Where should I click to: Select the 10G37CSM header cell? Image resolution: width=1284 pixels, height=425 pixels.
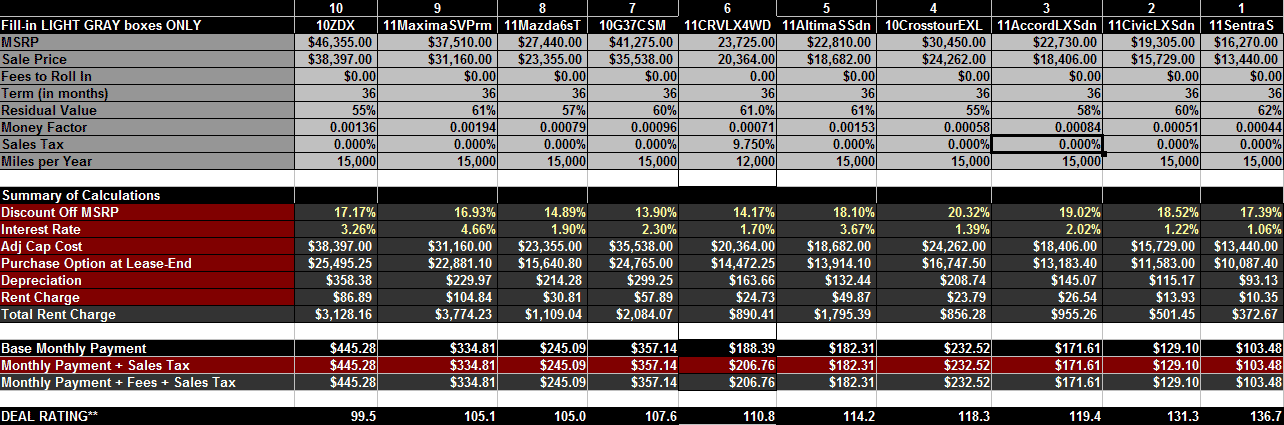[x=633, y=25]
